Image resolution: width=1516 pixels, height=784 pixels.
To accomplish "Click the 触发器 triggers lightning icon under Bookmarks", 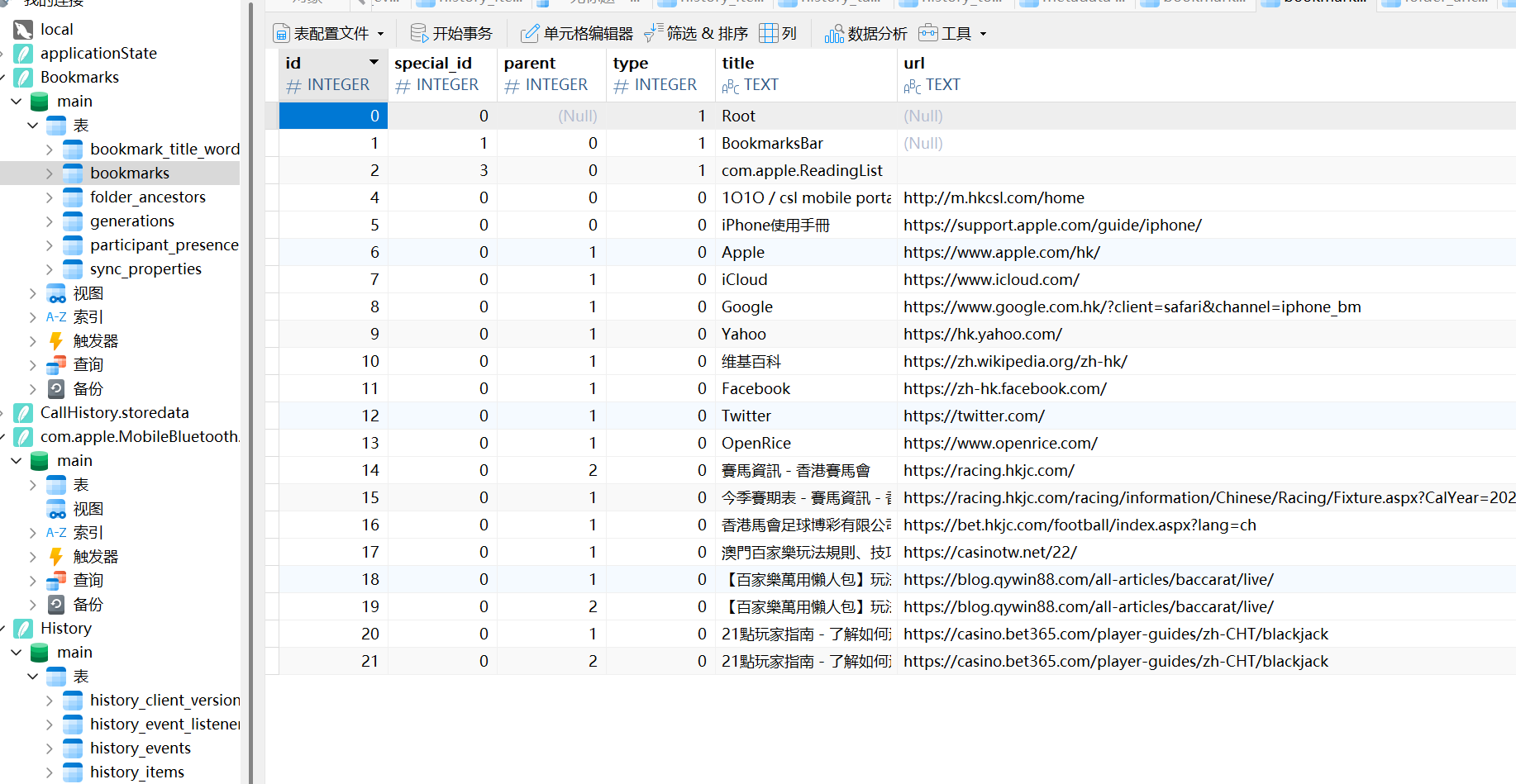I will (x=56, y=340).
